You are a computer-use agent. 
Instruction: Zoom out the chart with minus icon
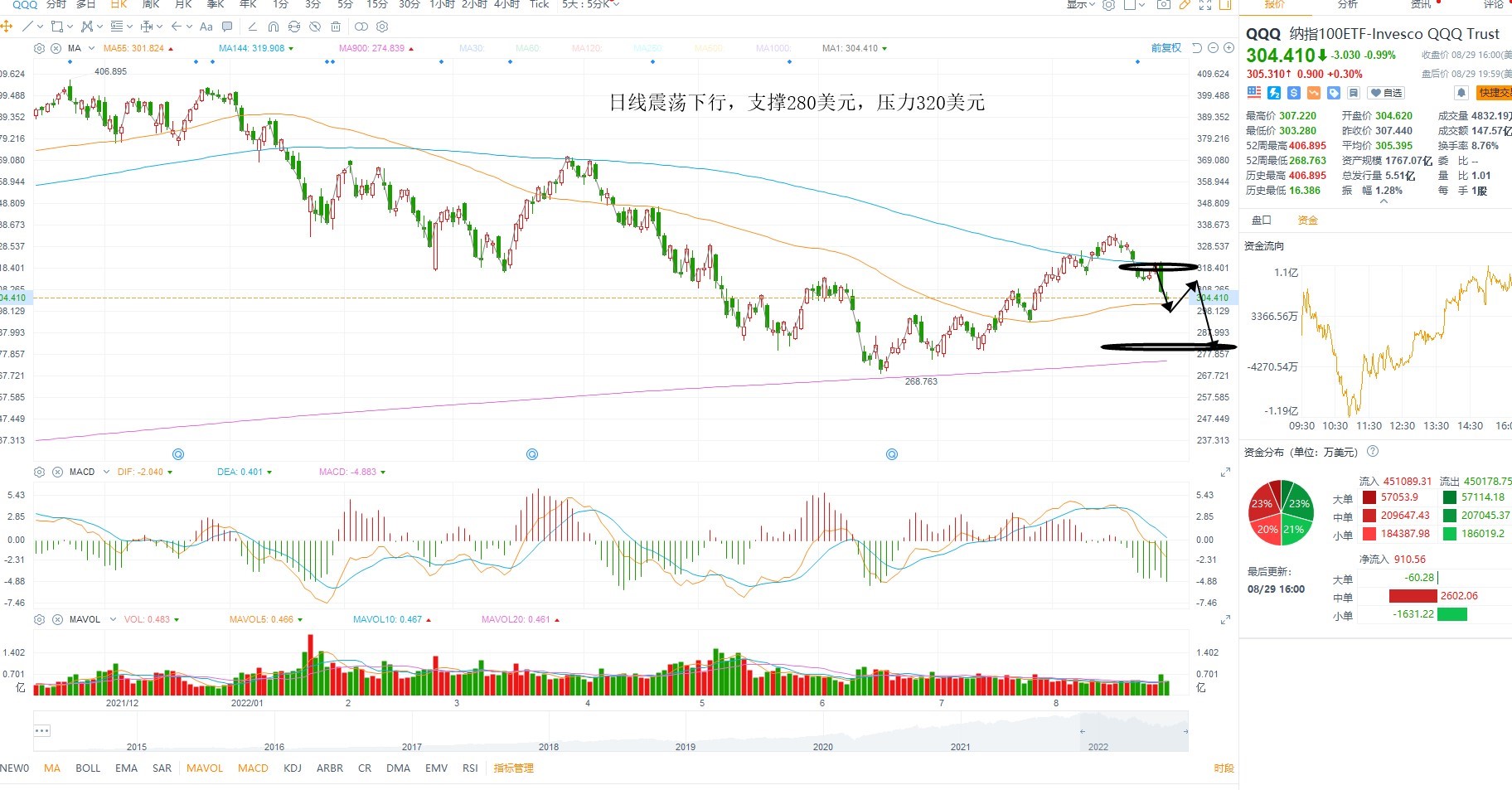[1214, 48]
